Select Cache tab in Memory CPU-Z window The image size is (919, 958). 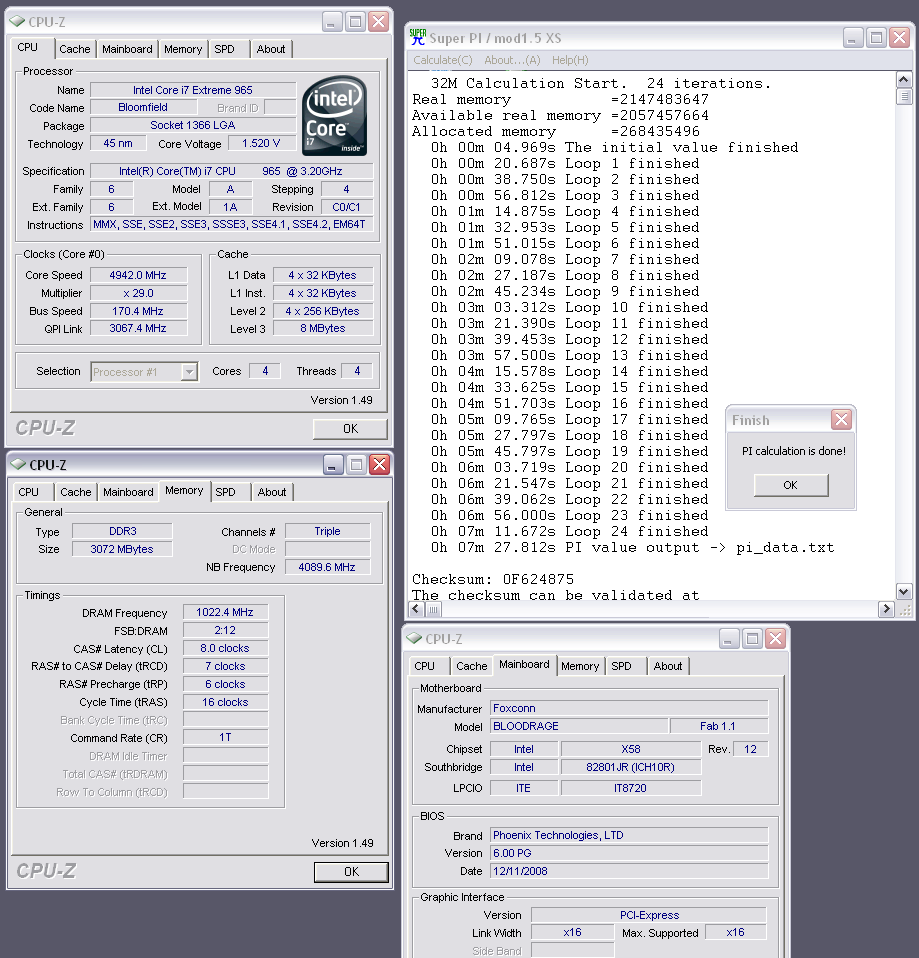pyautogui.click(x=76, y=492)
